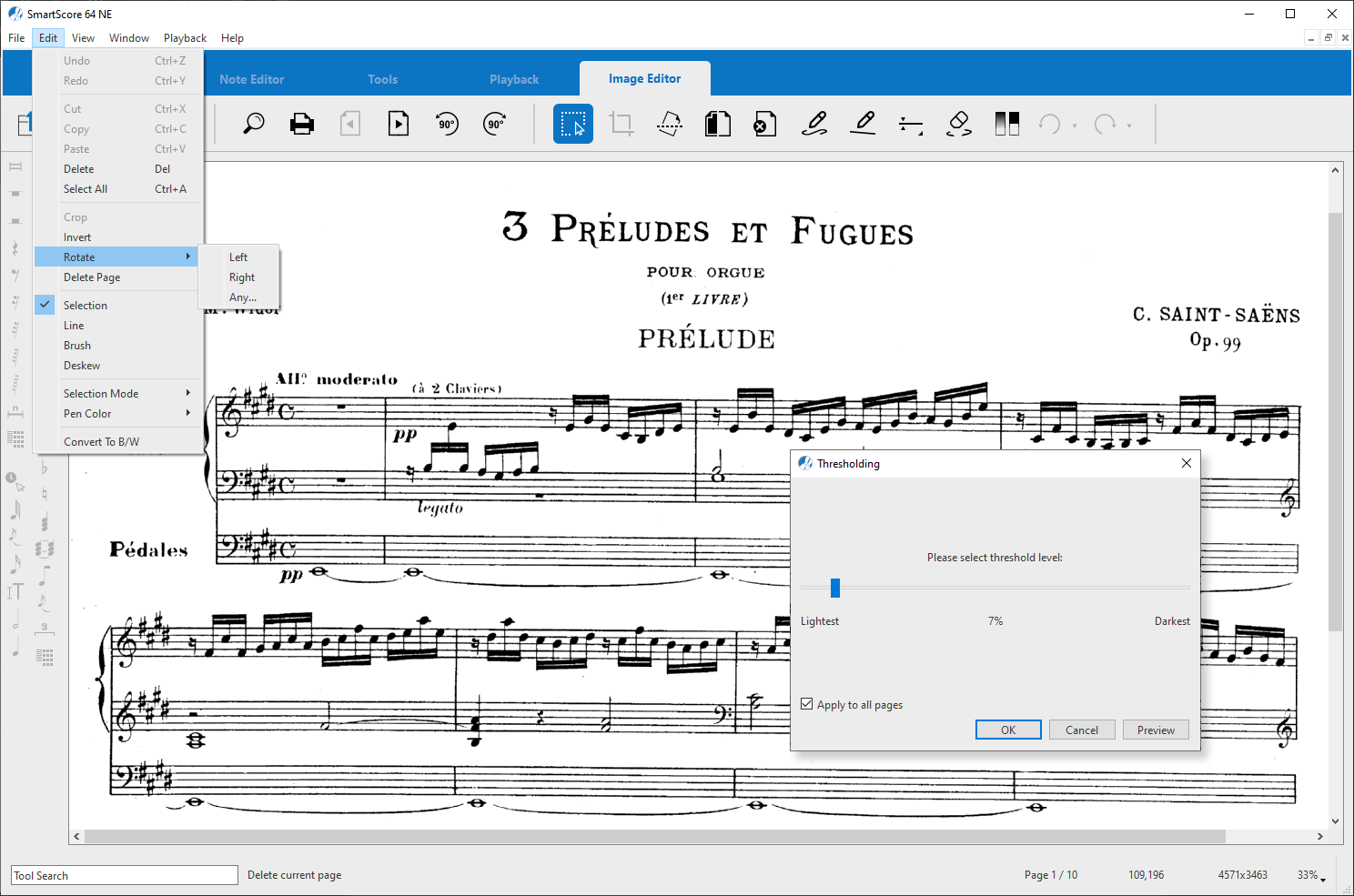Switch to the Tools tab

pyautogui.click(x=383, y=79)
